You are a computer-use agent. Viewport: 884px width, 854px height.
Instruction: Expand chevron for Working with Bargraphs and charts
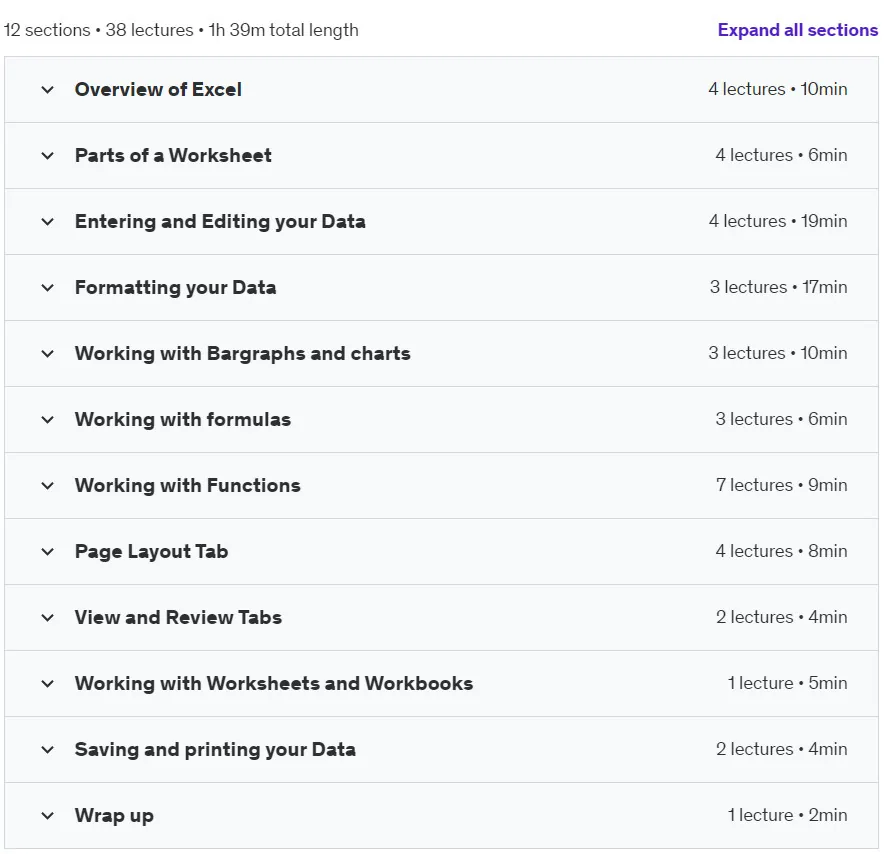point(48,353)
